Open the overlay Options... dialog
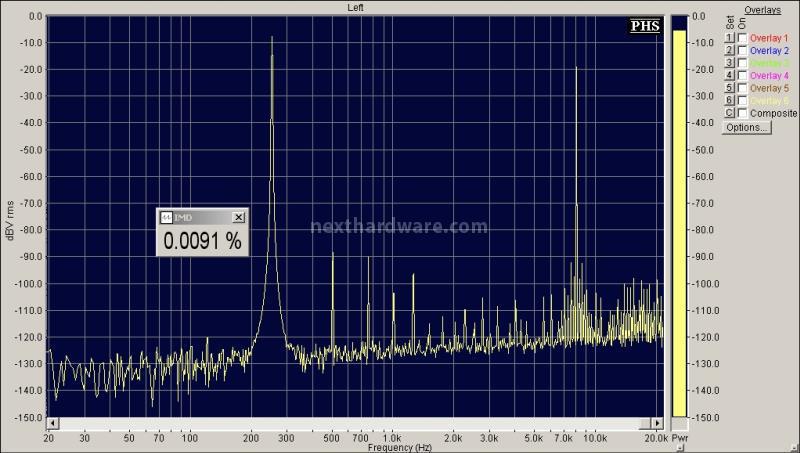 click(x=746, y=128)
